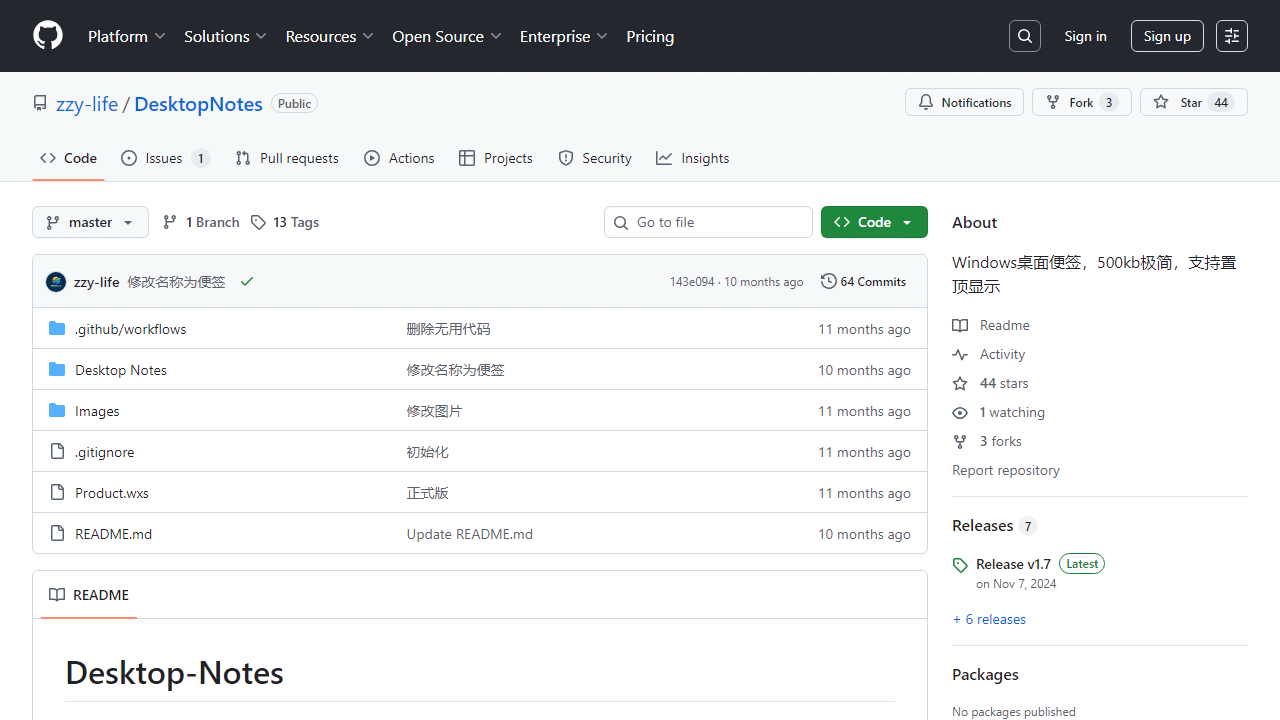Click the book icon next to Readme

[960, 326]
